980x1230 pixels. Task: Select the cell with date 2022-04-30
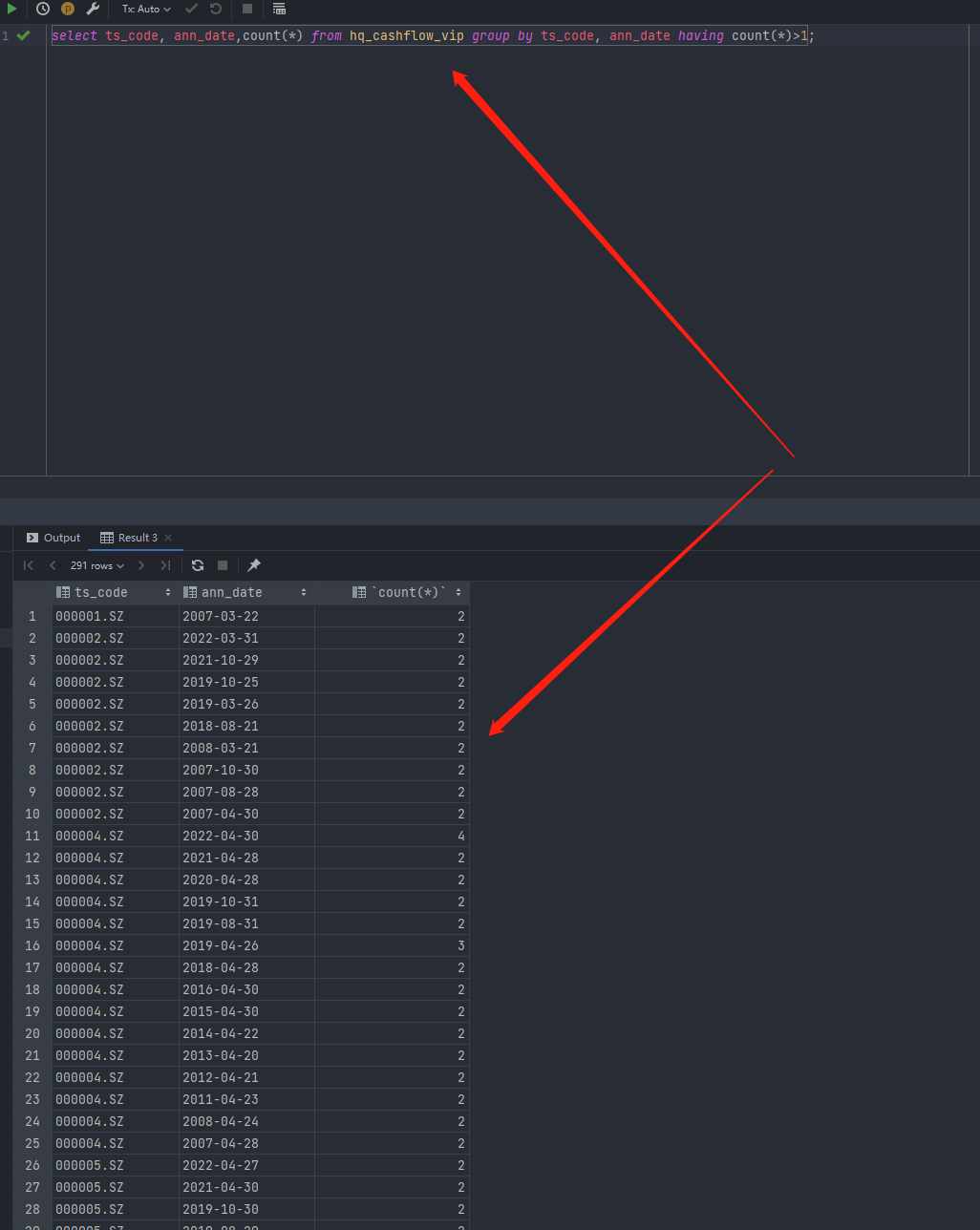pos(221,836)
